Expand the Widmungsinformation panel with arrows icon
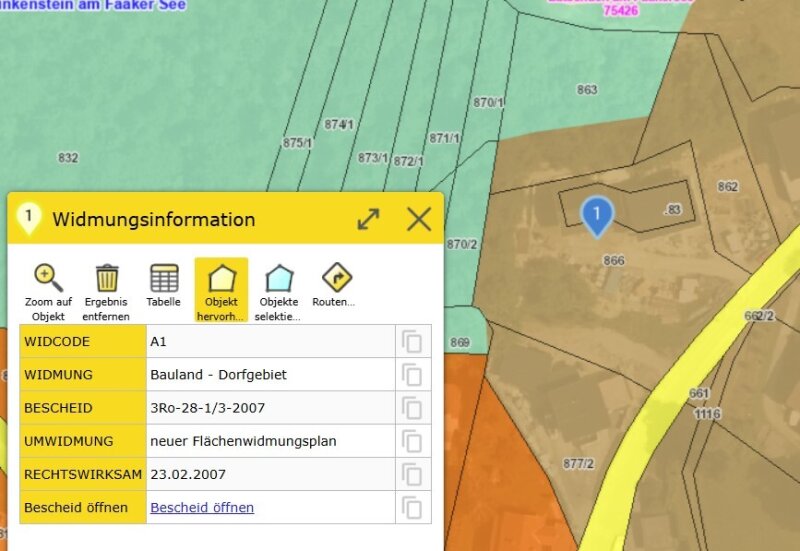This screenshot has width=800, height=551. pos(369,219)
